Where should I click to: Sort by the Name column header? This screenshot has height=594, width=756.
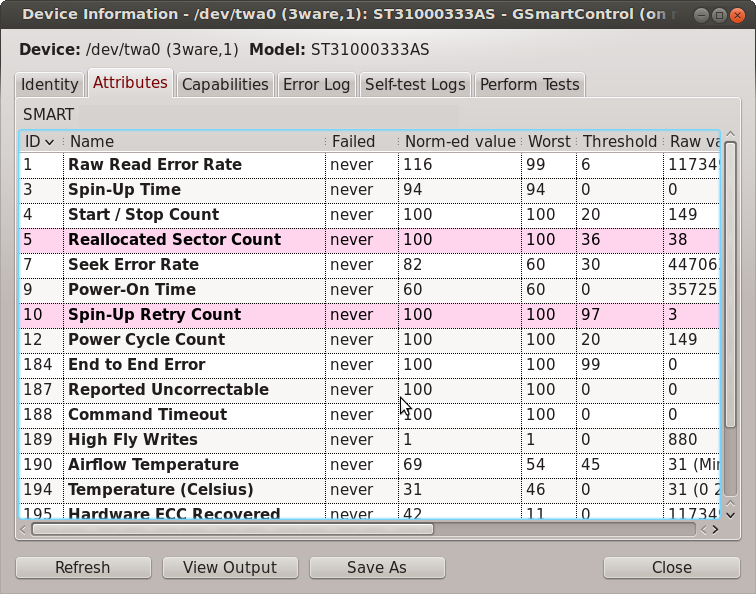(x=194, y=142)
